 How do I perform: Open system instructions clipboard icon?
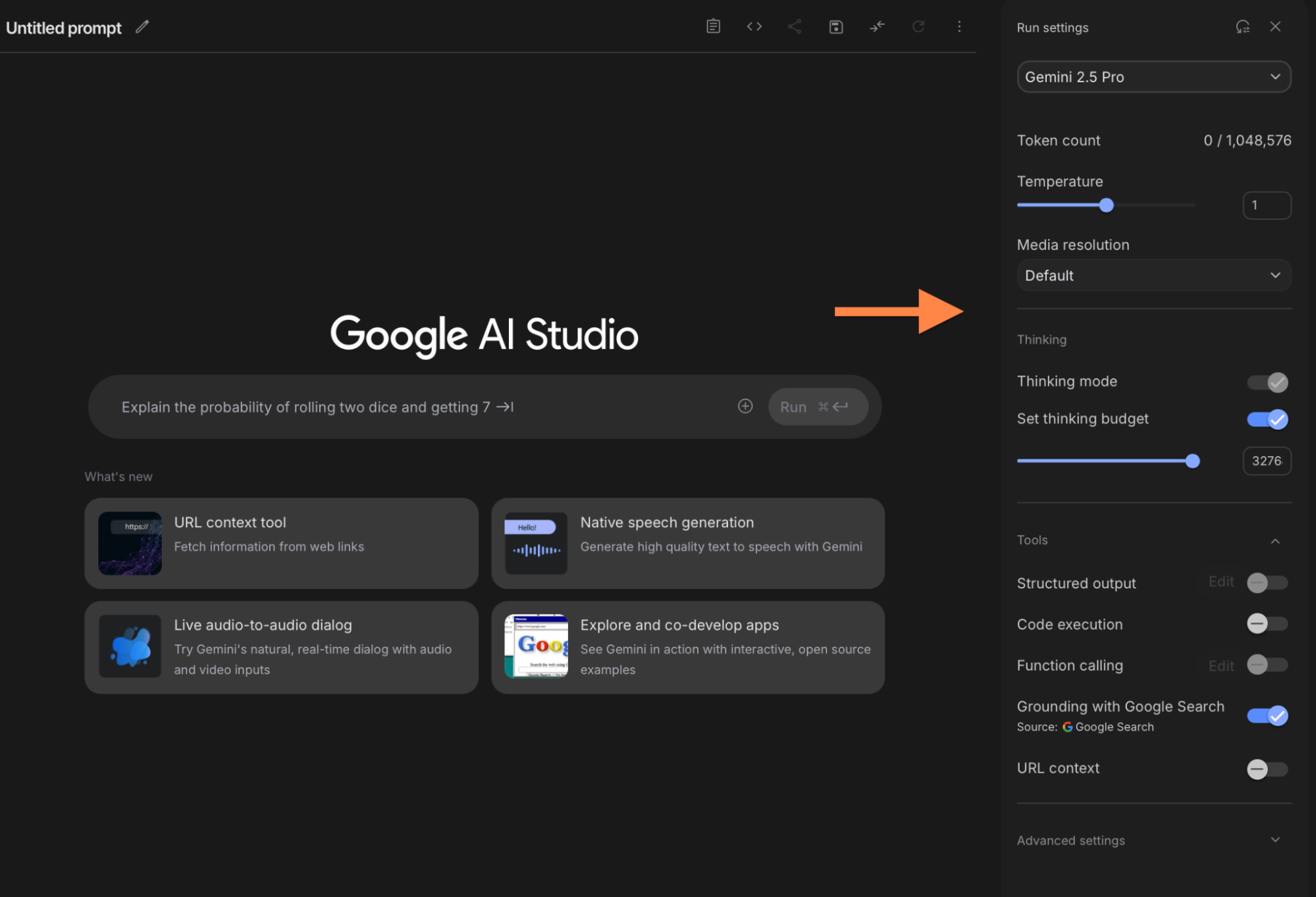point(713,26)
